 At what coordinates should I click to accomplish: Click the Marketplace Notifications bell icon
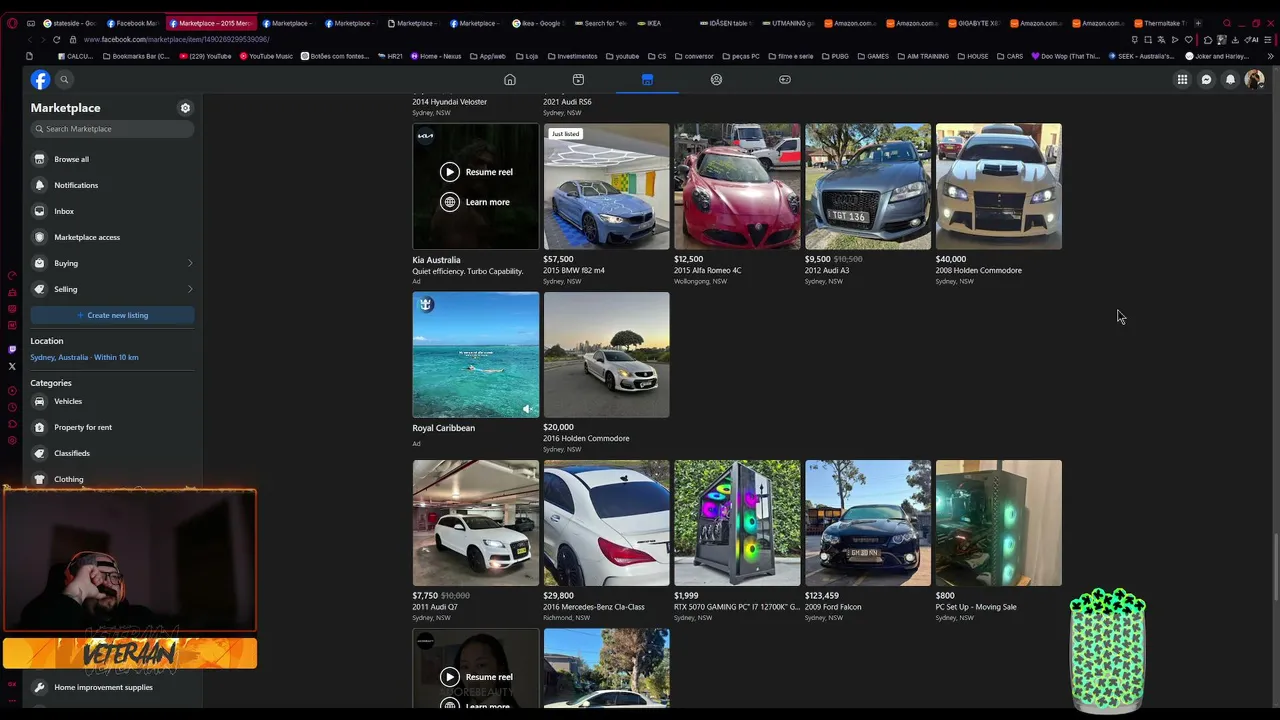click(x=40, y=185)
